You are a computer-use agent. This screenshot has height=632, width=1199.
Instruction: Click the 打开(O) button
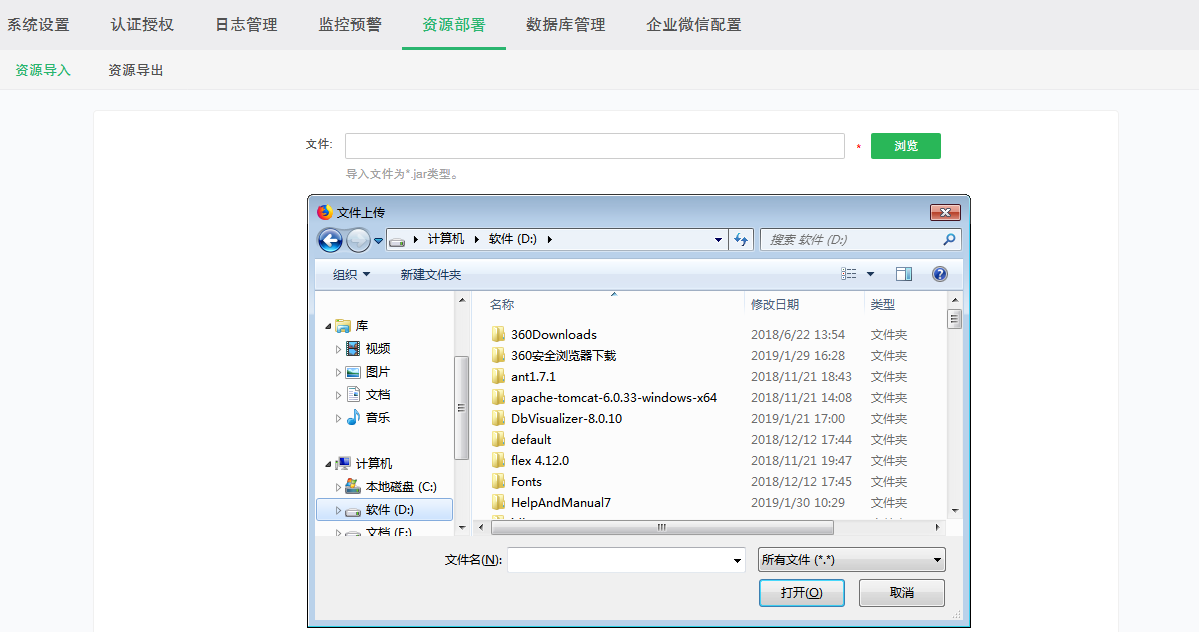(802, 593)
